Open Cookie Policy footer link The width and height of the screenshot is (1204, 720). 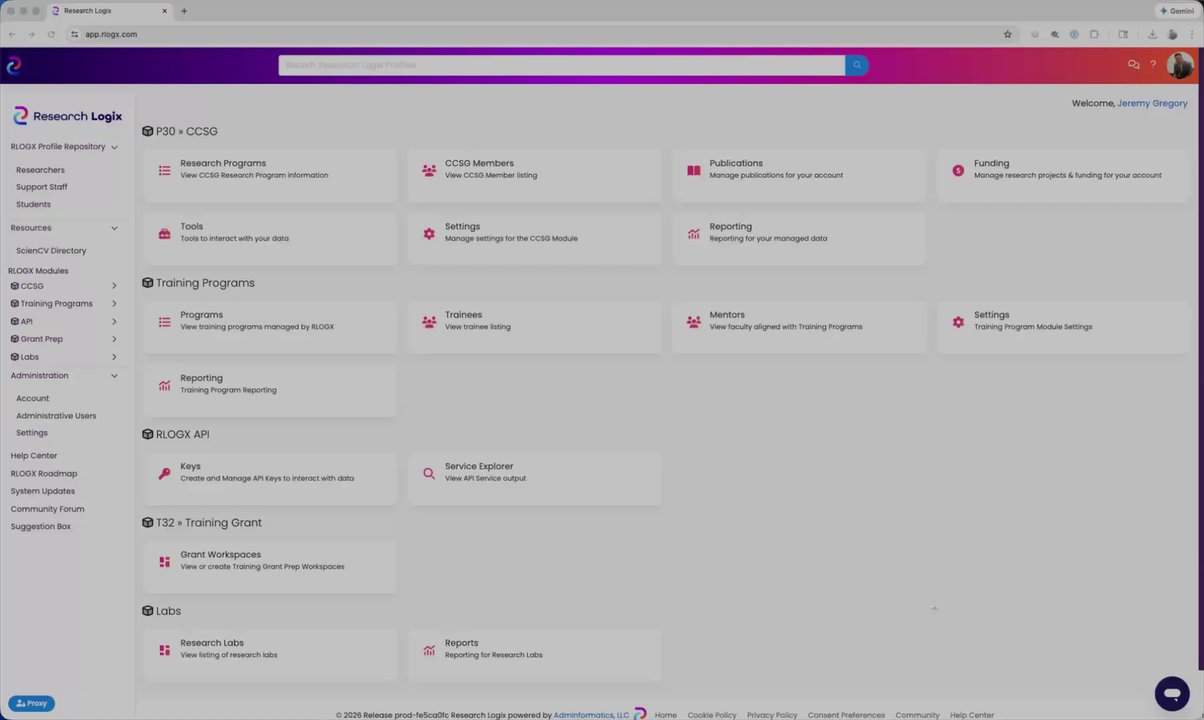tap(712, 715)
